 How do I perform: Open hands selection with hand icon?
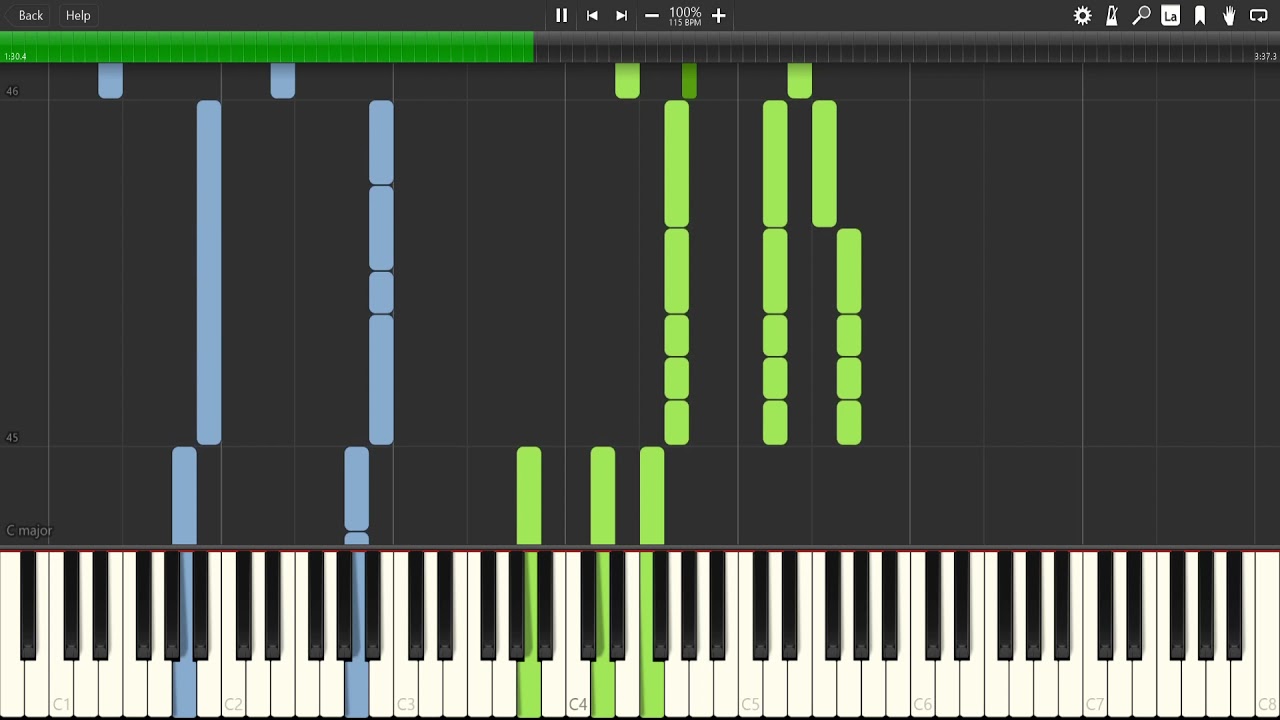tap(1229, 15)
